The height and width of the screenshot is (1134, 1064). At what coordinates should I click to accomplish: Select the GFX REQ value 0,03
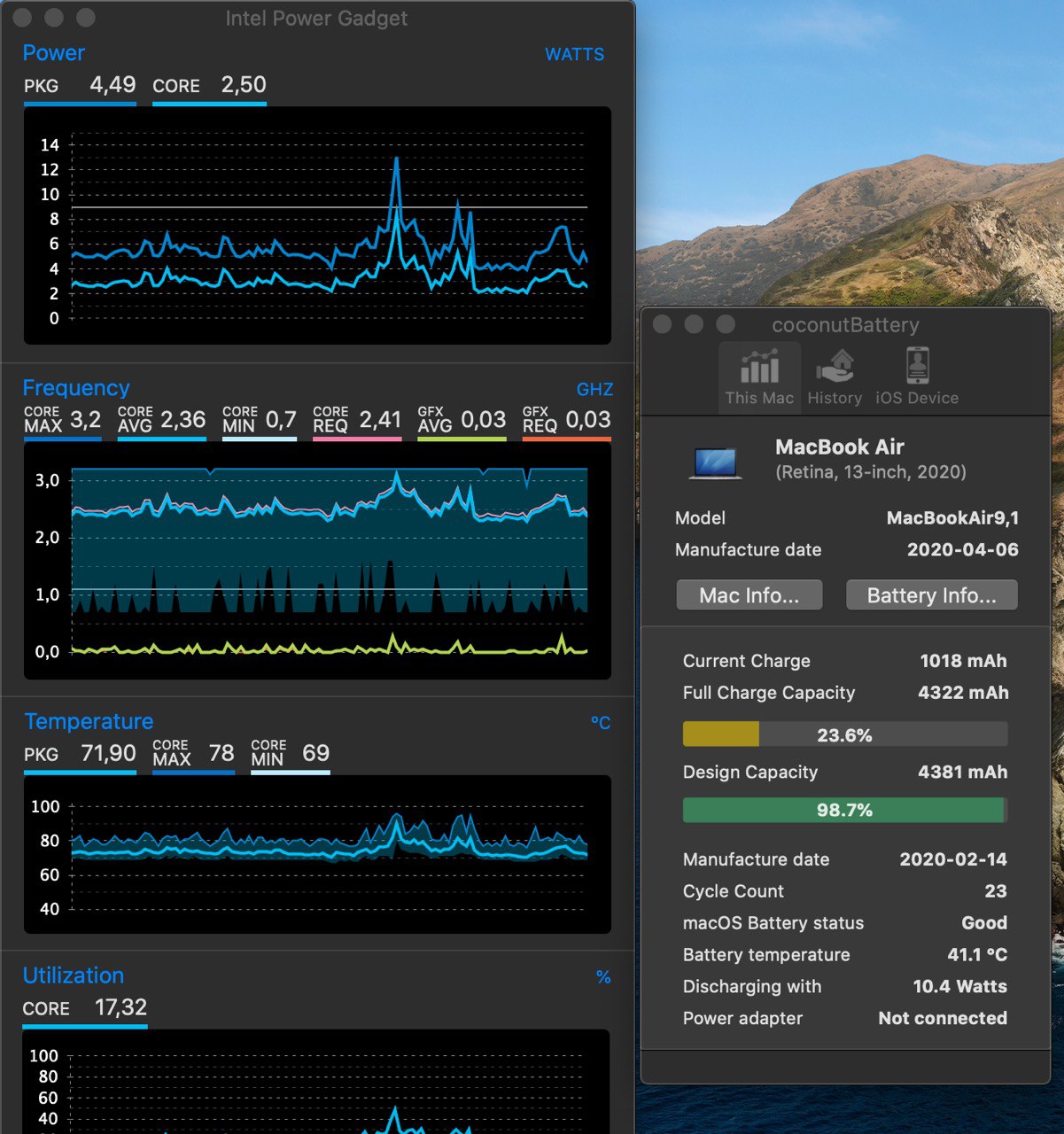pyautogui.click(x=588, y=419)
